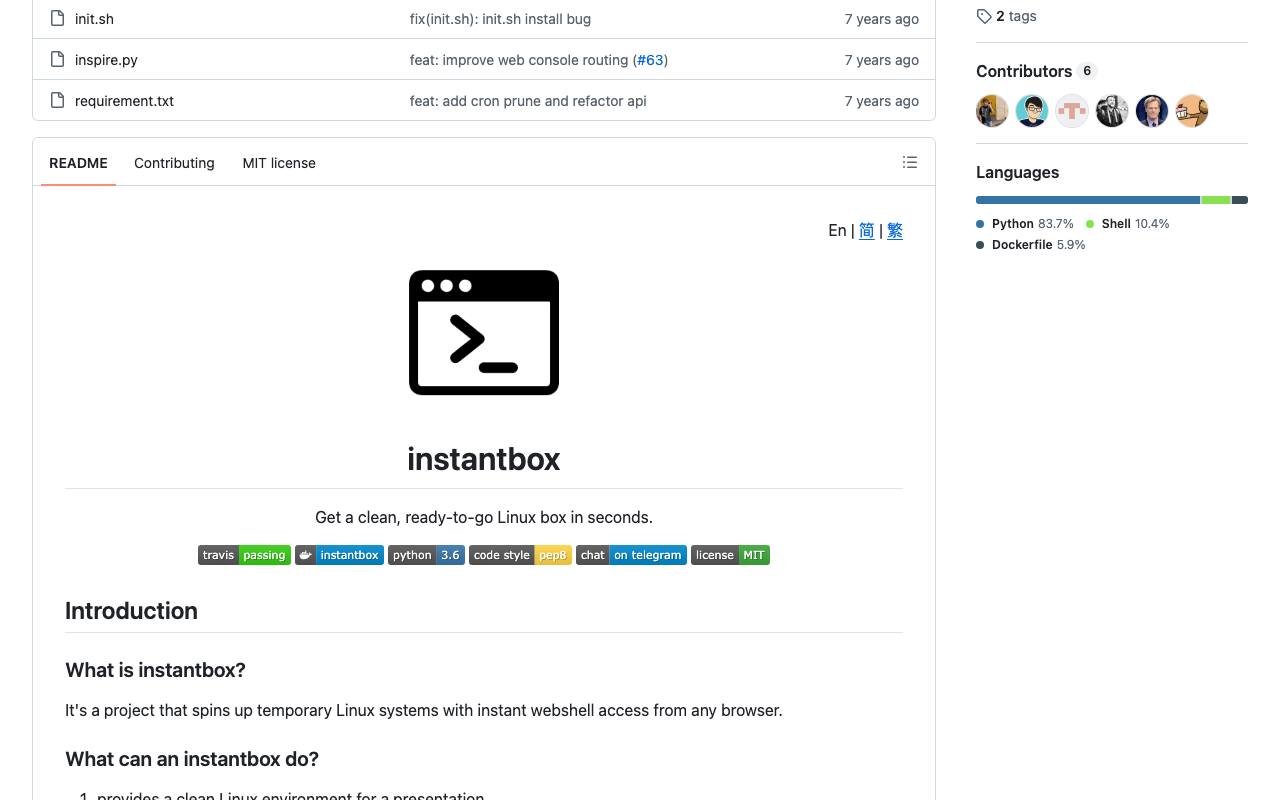This screenshot has width=1280, height=800.
Task: Open commit 'feat: add cron prune and refactor api'
Action: [528, 101]
